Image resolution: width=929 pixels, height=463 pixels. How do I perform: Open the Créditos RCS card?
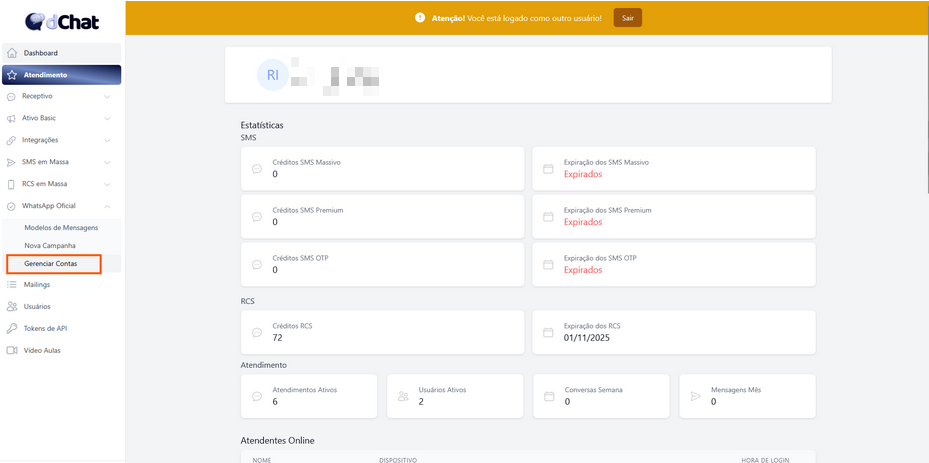383,332
